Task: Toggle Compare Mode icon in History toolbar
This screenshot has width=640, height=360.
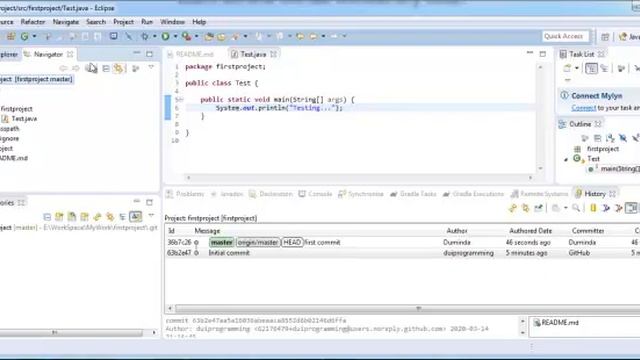Action: [x=631, y=208]
